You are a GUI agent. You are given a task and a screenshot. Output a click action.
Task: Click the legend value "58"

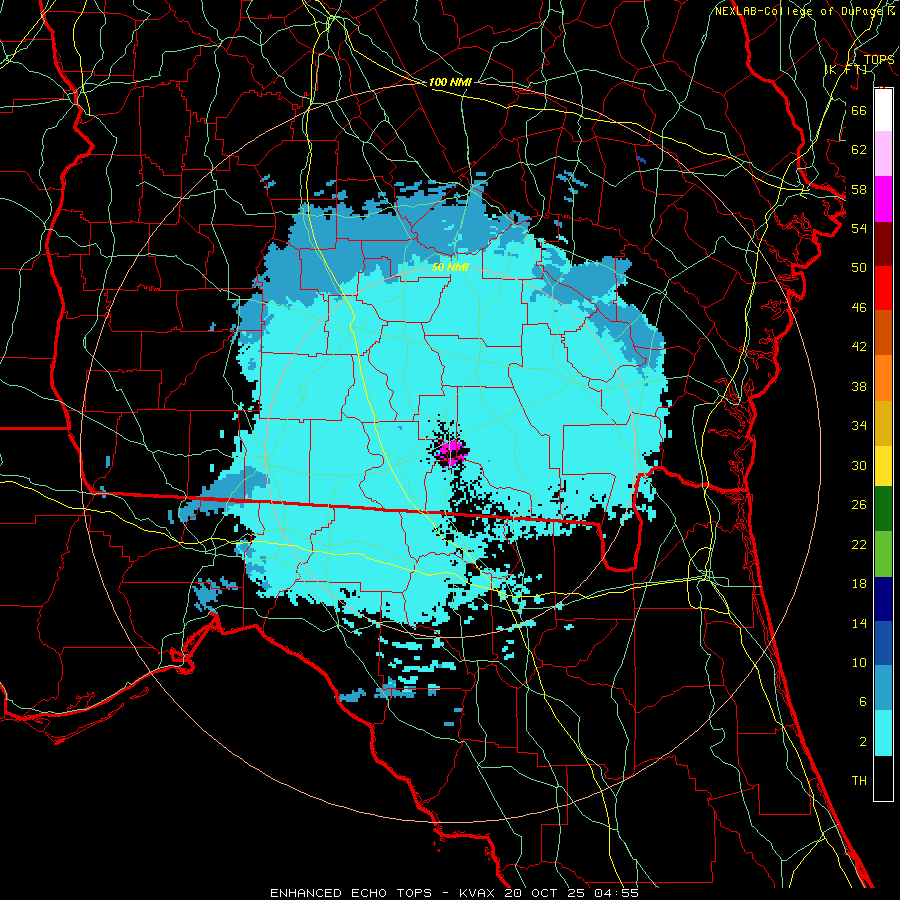pos(859,189)
